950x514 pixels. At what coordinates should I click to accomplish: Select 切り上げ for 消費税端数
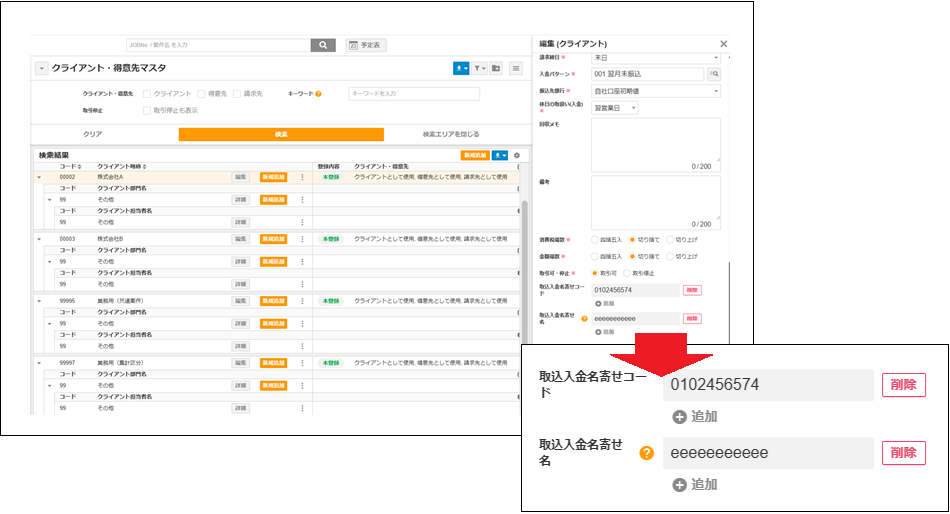[x=669, y=240]
